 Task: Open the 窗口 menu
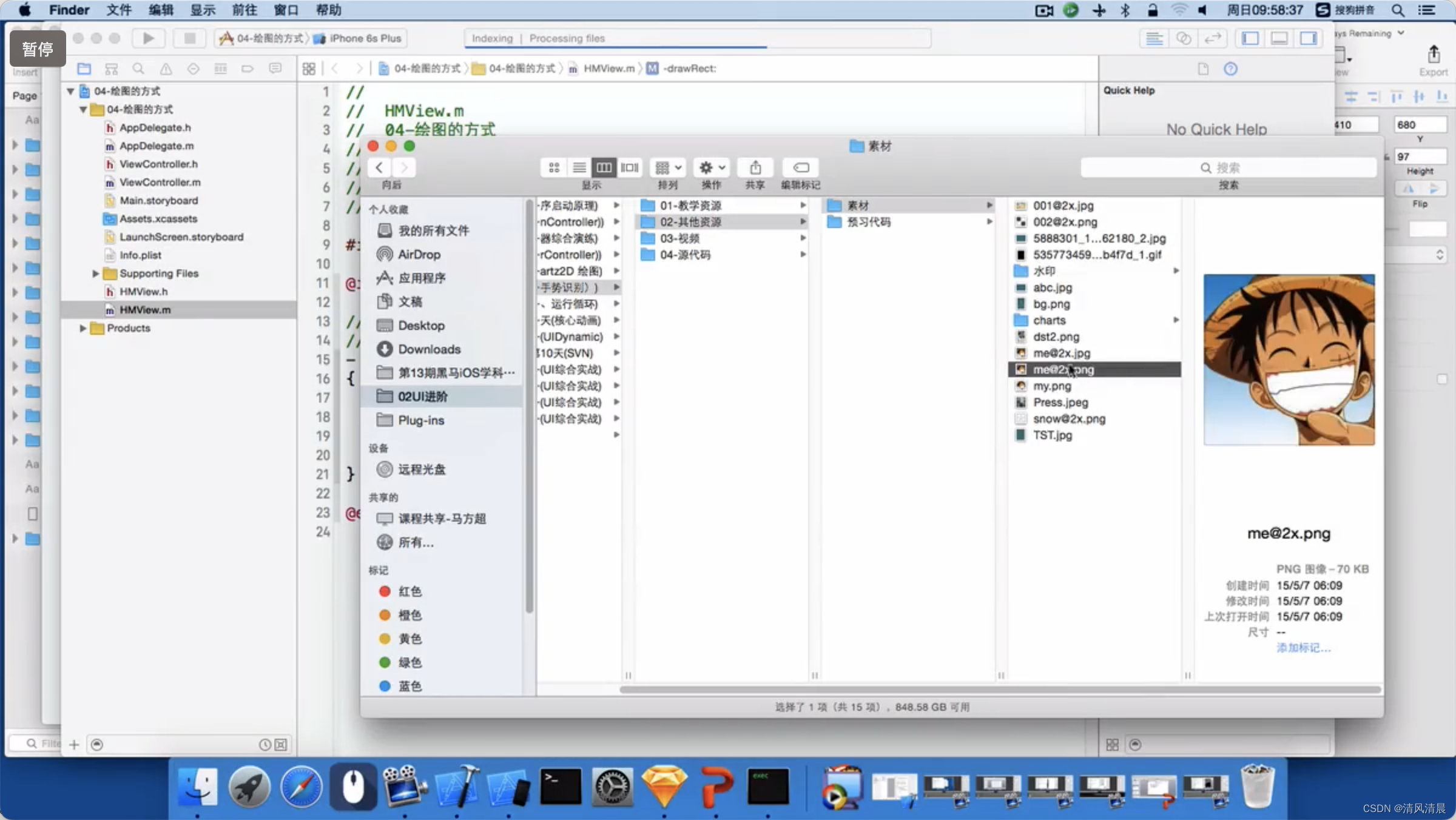286,10
